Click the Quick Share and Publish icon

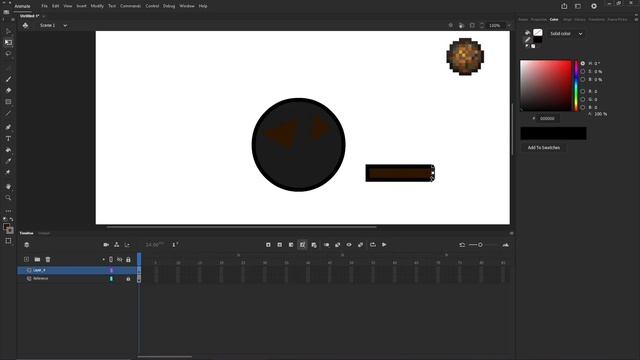tap(564, 6)
